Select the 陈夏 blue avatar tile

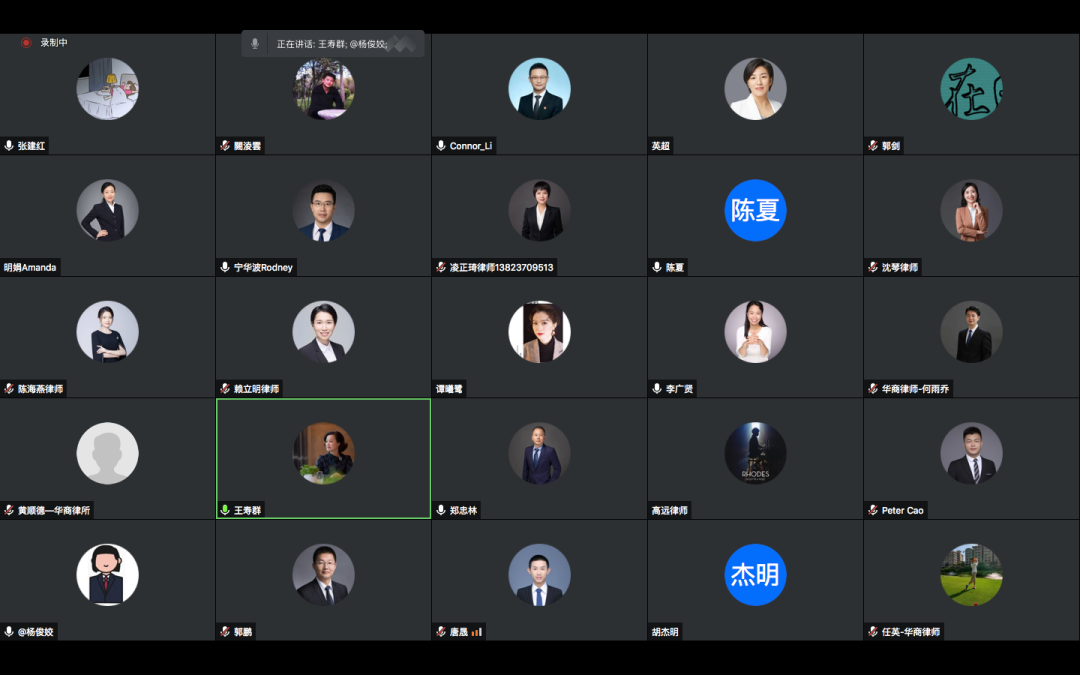[x=755, y=210]
